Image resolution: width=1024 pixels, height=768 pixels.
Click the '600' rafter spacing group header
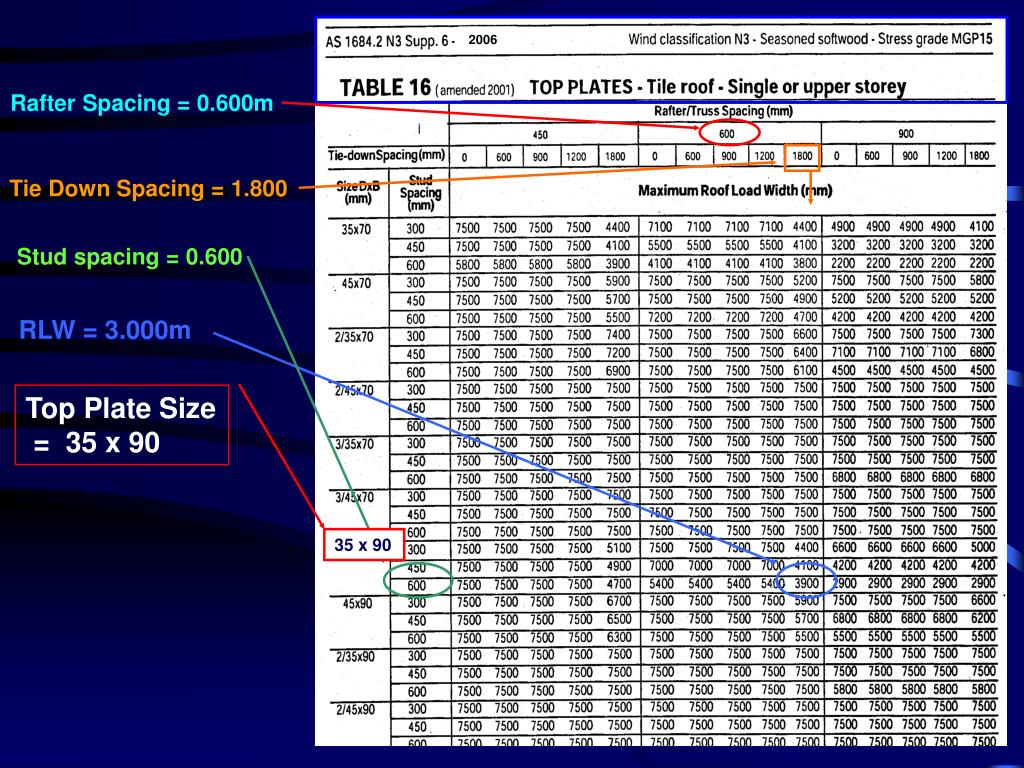(727, 134)
